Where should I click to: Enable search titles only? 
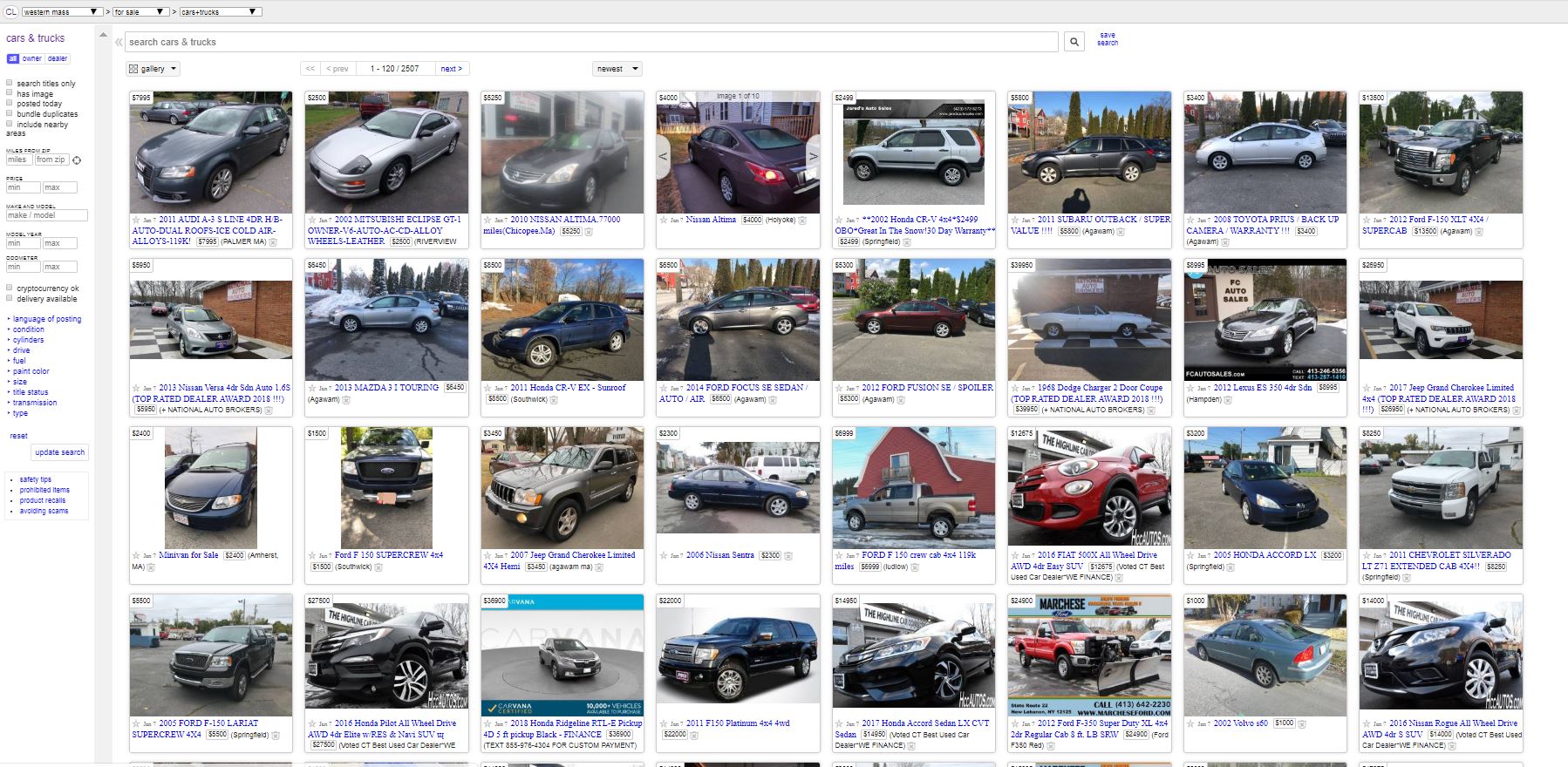pyautogui.click(x=10, y=83)
